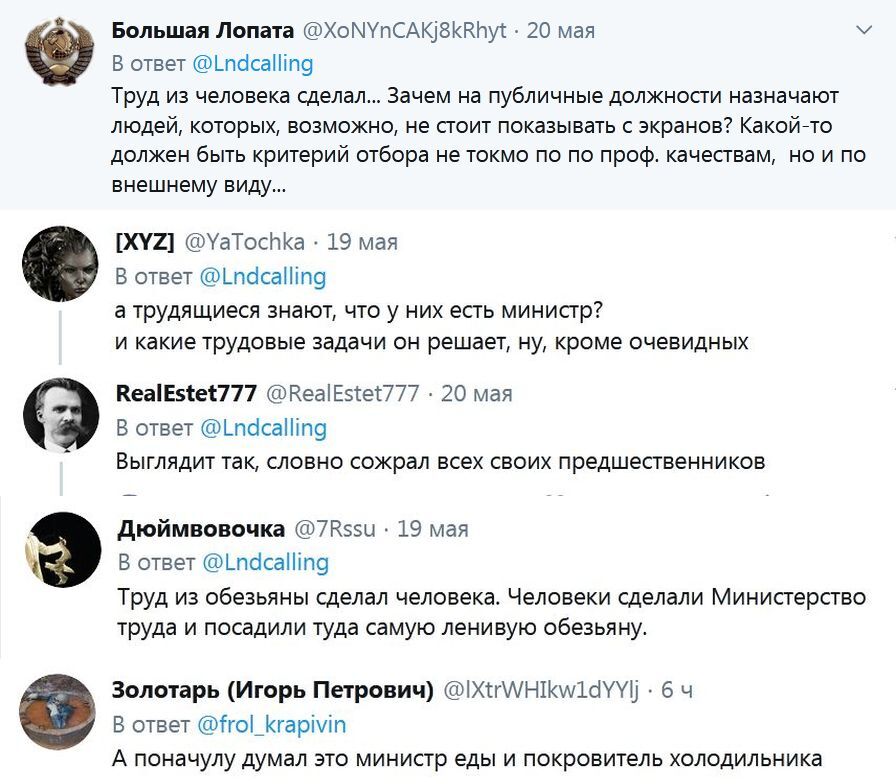Open the Золотарь (Игорь Петрович) profile name
Screen dimensions: 896x784
pyautogui.click(x=272, y=690)
